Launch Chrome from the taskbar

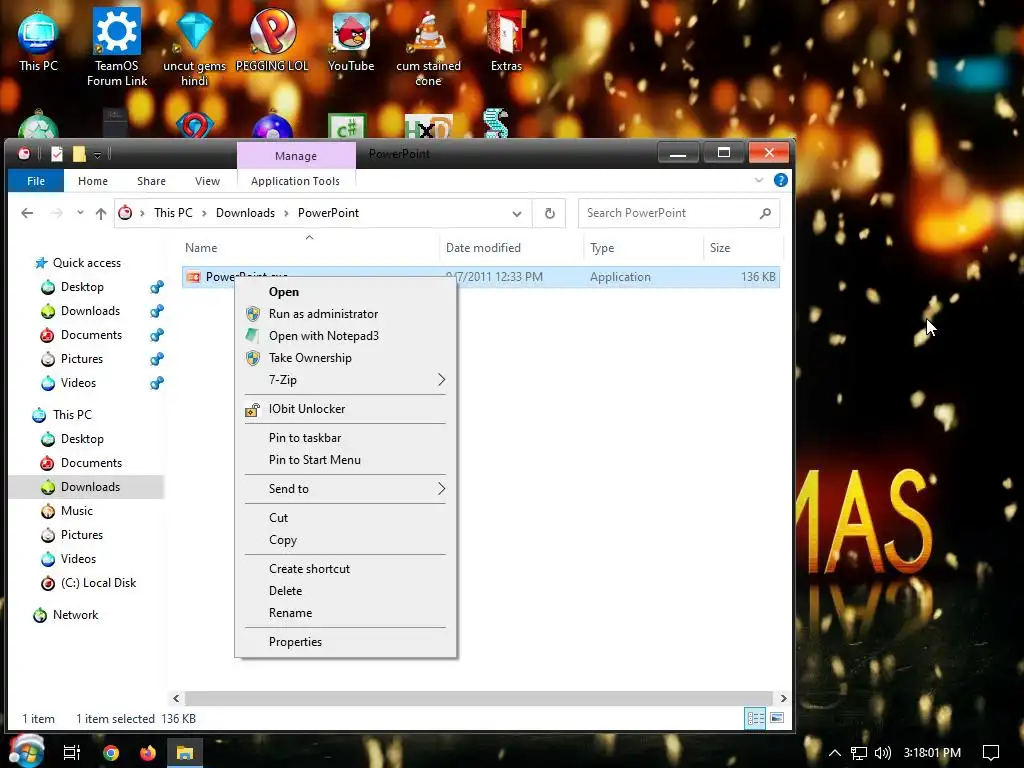tap(111, 753)
